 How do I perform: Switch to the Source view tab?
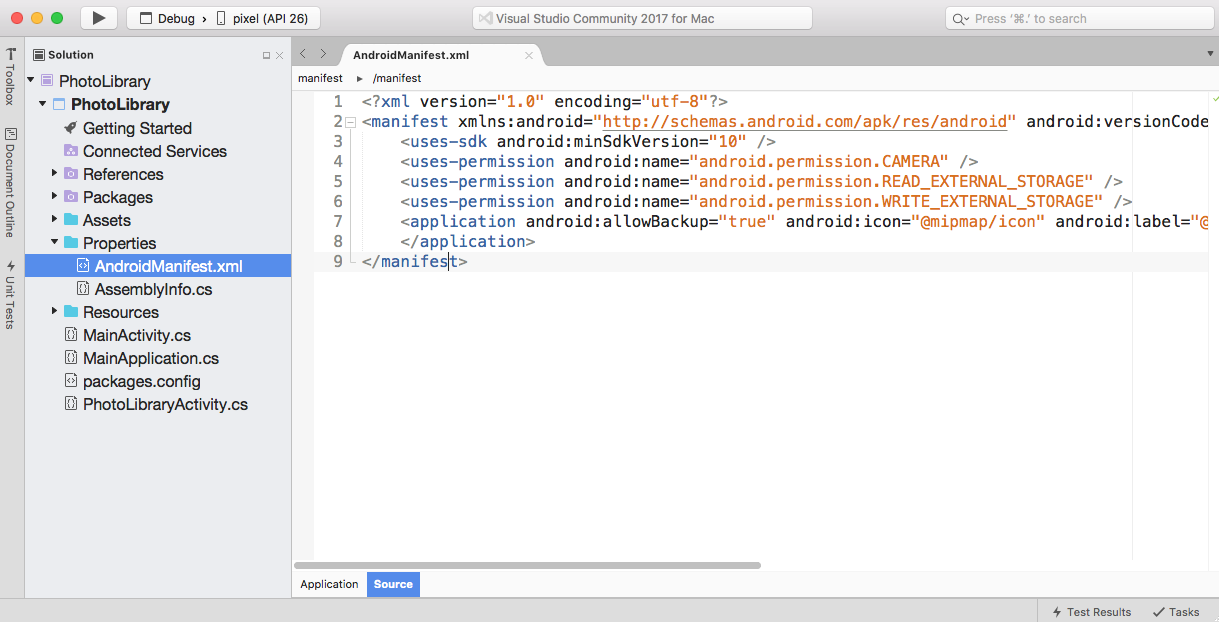click(393, 584)
